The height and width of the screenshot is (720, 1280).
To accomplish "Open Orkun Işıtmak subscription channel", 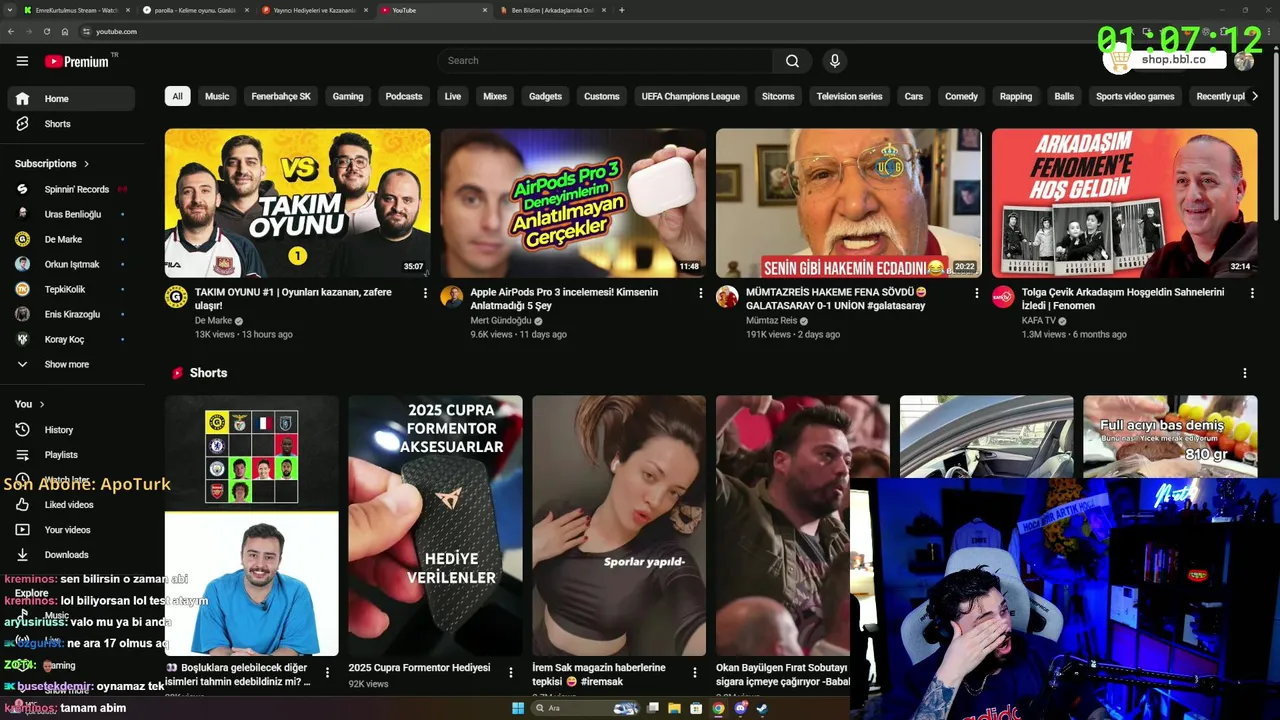I will [71, 264].
